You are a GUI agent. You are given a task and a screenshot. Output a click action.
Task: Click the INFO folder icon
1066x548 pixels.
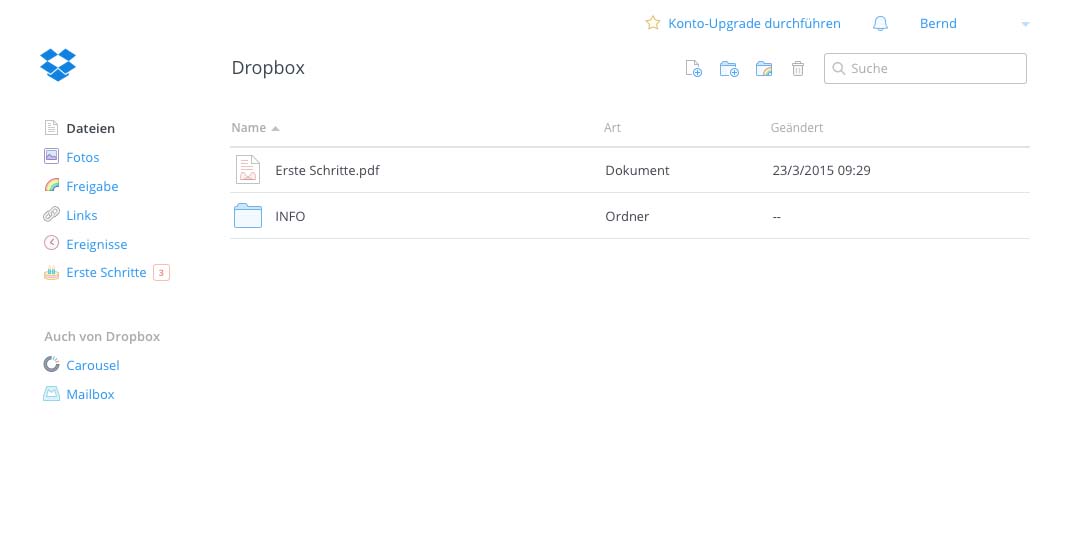(247, 216)
